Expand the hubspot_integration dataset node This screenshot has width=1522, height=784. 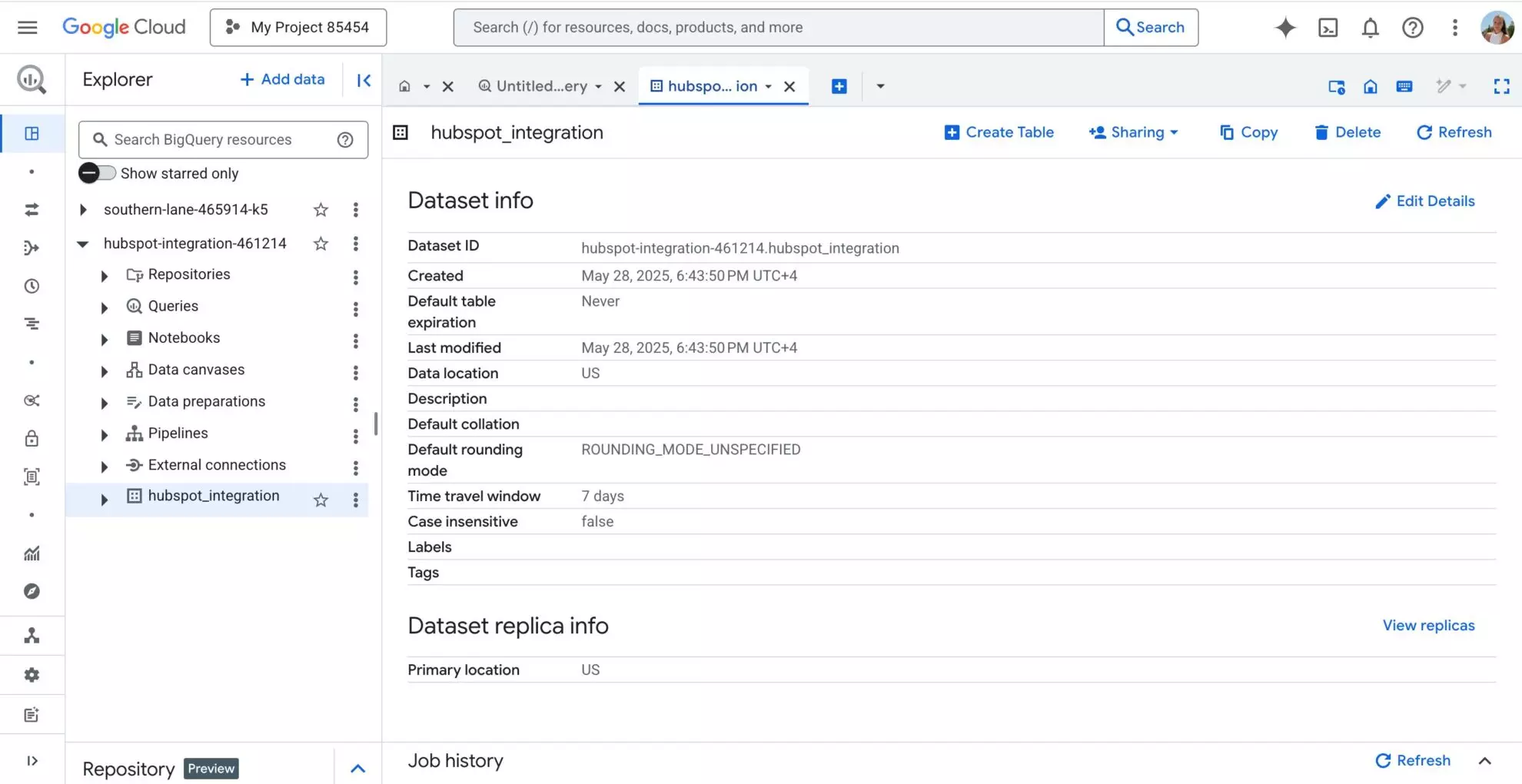pos(105,500)
